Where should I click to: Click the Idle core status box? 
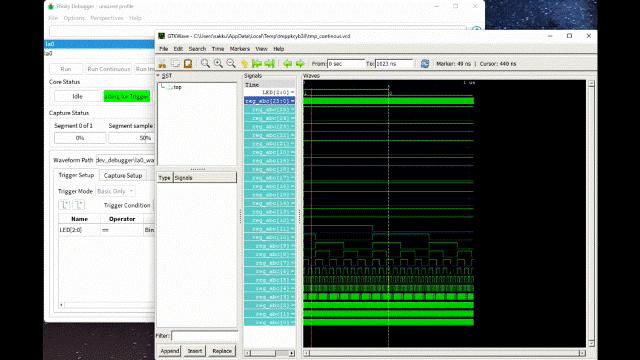pos(78,96)
